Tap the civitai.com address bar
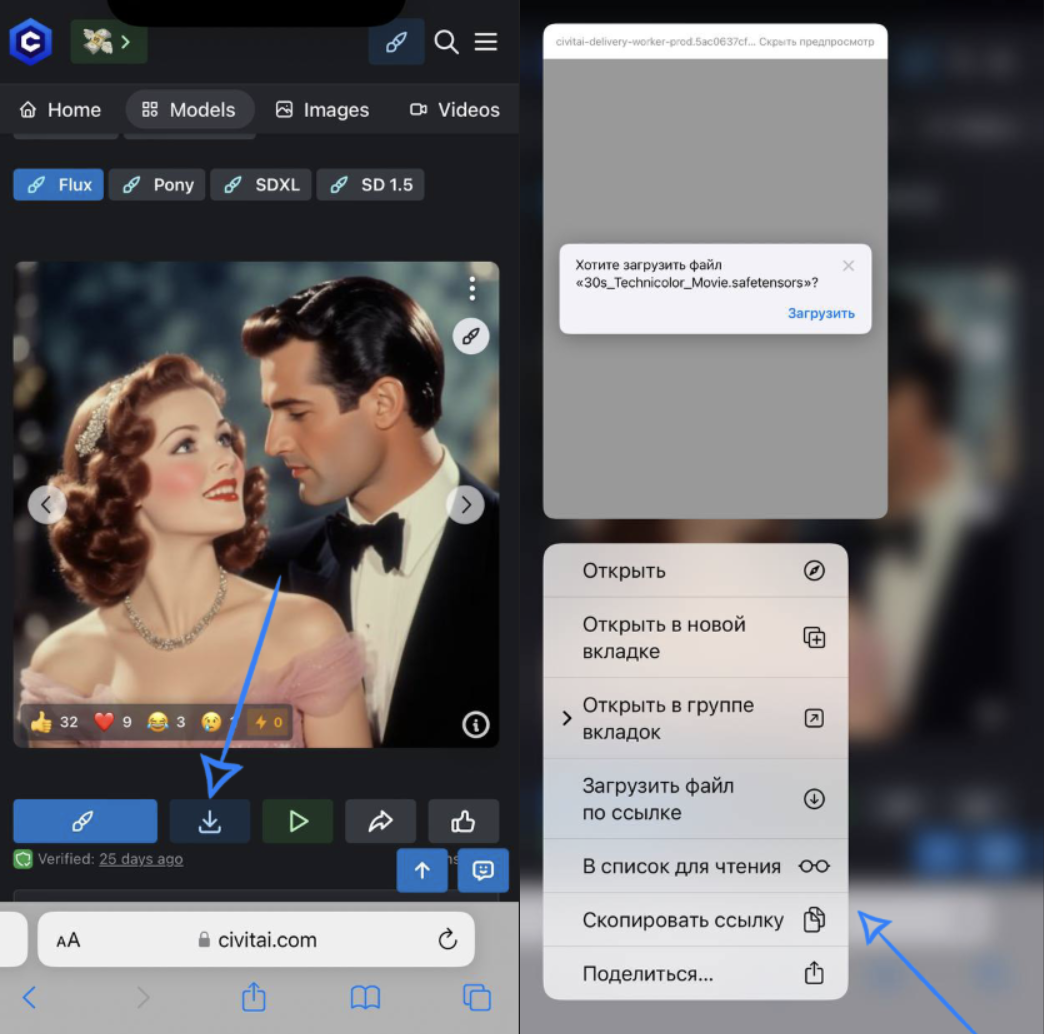This screenshot has height=1034, width=1044. click(256, 940)
